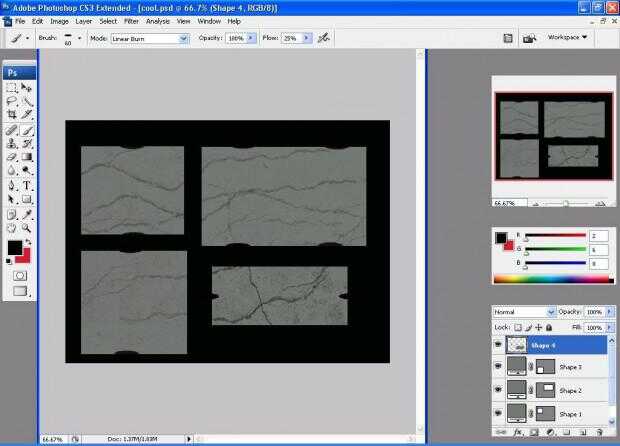
Task: Open the Filter menu
Action: click(131, 20)
